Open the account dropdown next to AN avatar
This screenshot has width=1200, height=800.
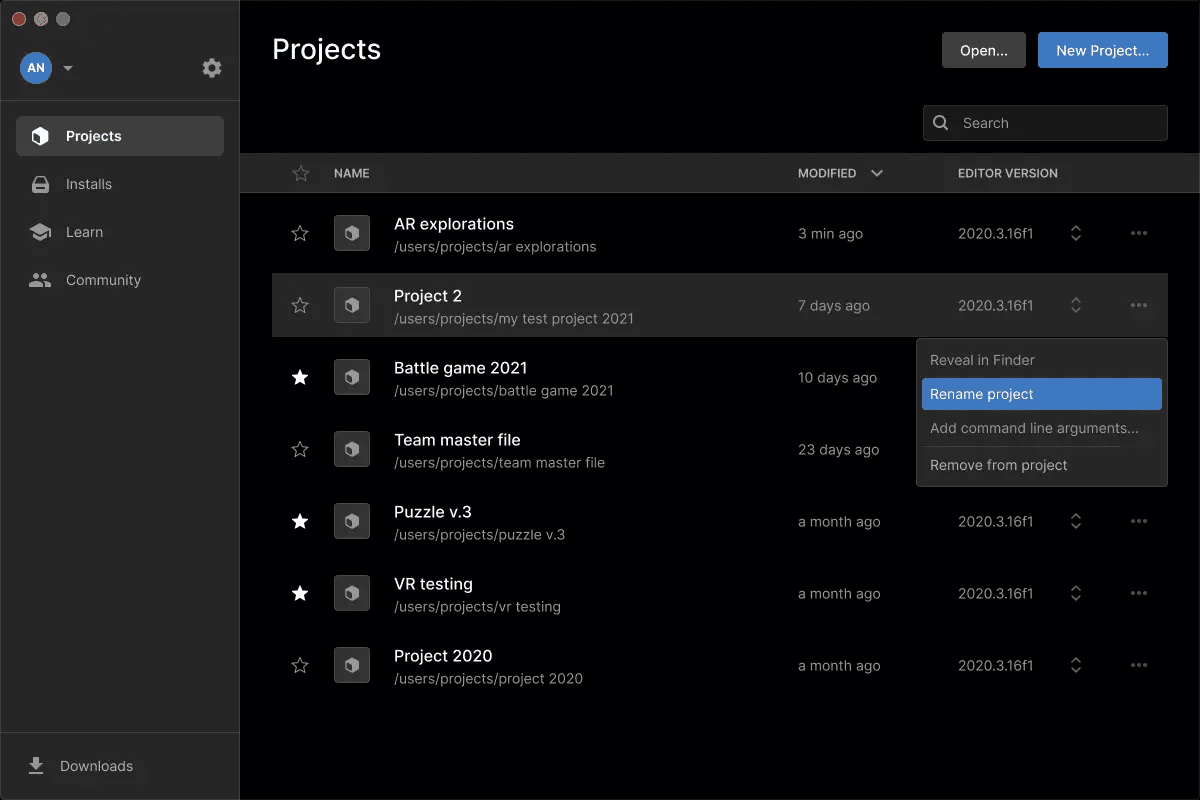click(x=68, y=68)
